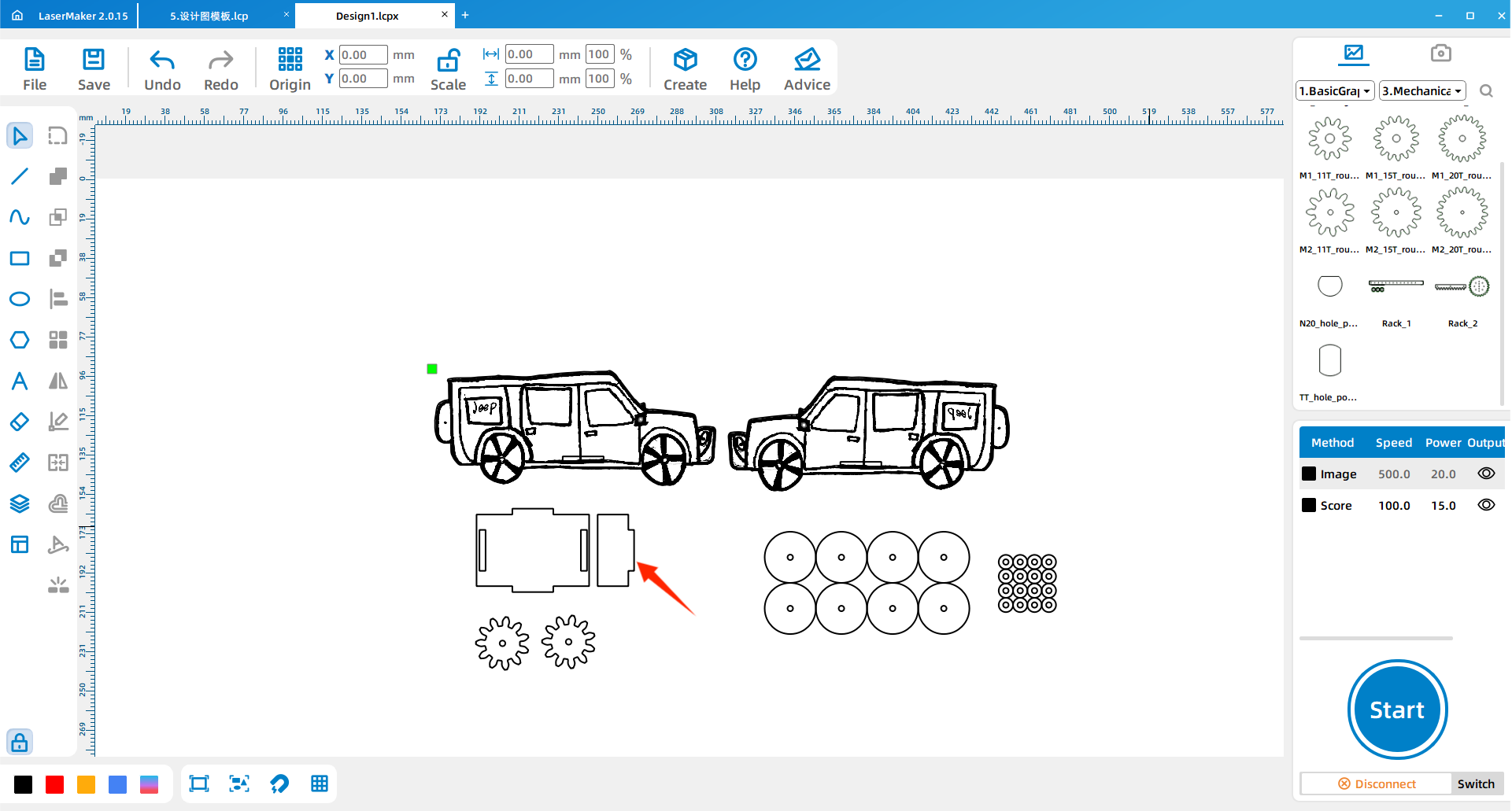The image size is (1512, 811).
Task: Switch to Design1.lcpx tab
Action: 367,16
